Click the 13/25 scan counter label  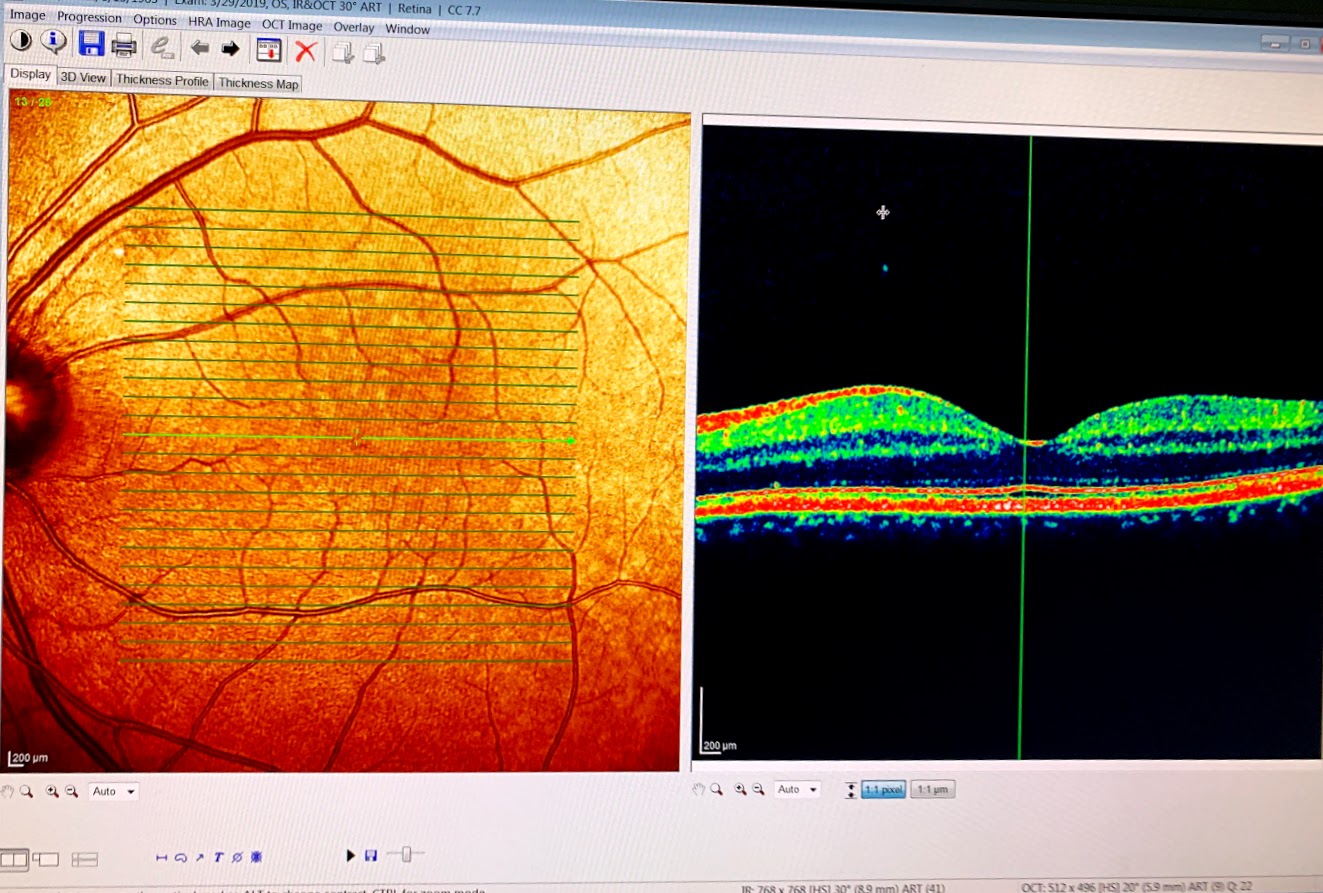pyautogui.click(x=32, y=102)
